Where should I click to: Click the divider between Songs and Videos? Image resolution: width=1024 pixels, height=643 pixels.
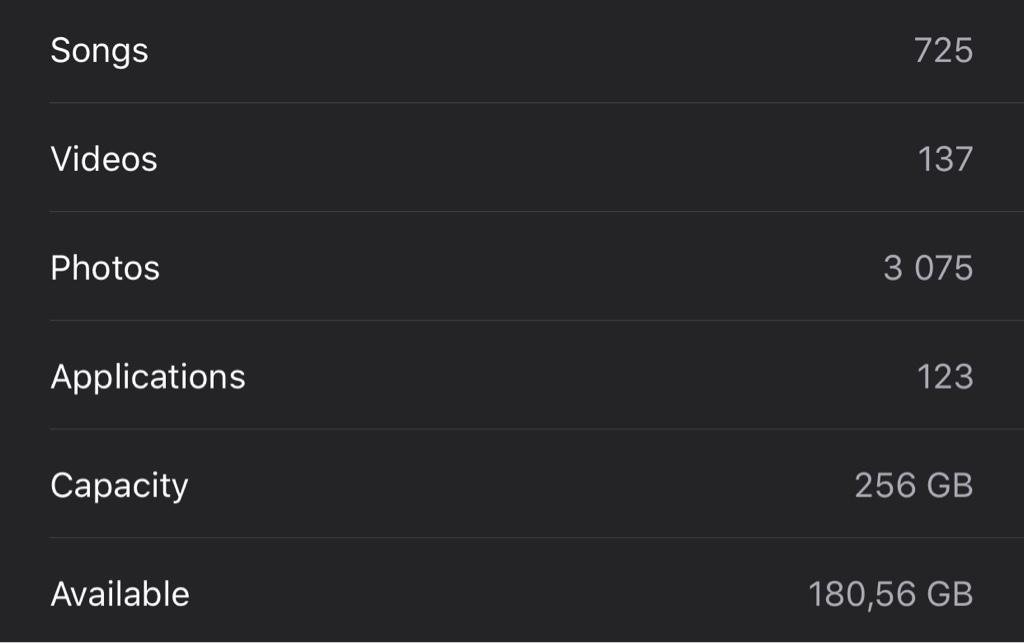click(537, 102)
